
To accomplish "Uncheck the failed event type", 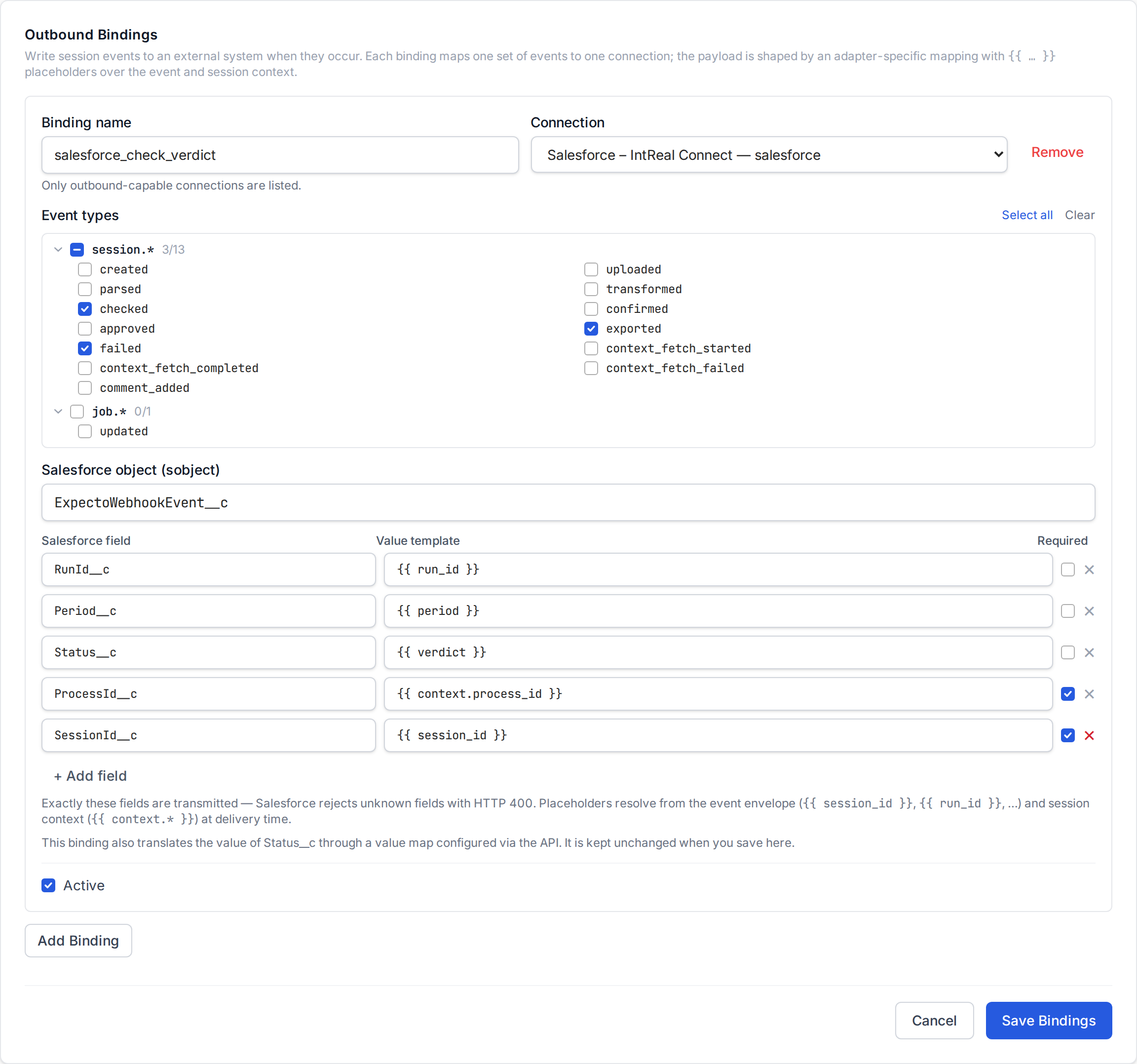I will point(85,348).
